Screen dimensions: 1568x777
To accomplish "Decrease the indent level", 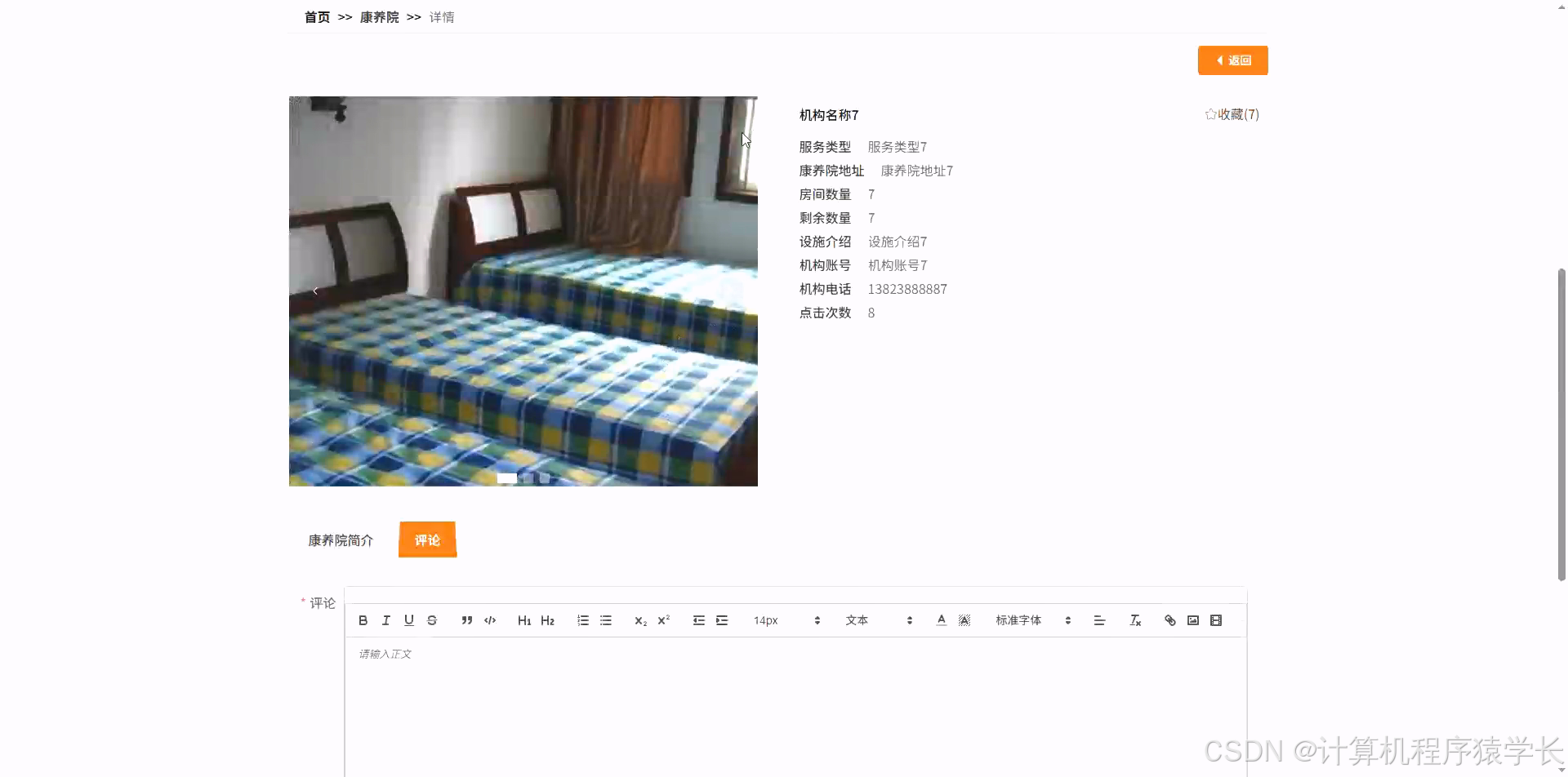I will tap(699, 620).
